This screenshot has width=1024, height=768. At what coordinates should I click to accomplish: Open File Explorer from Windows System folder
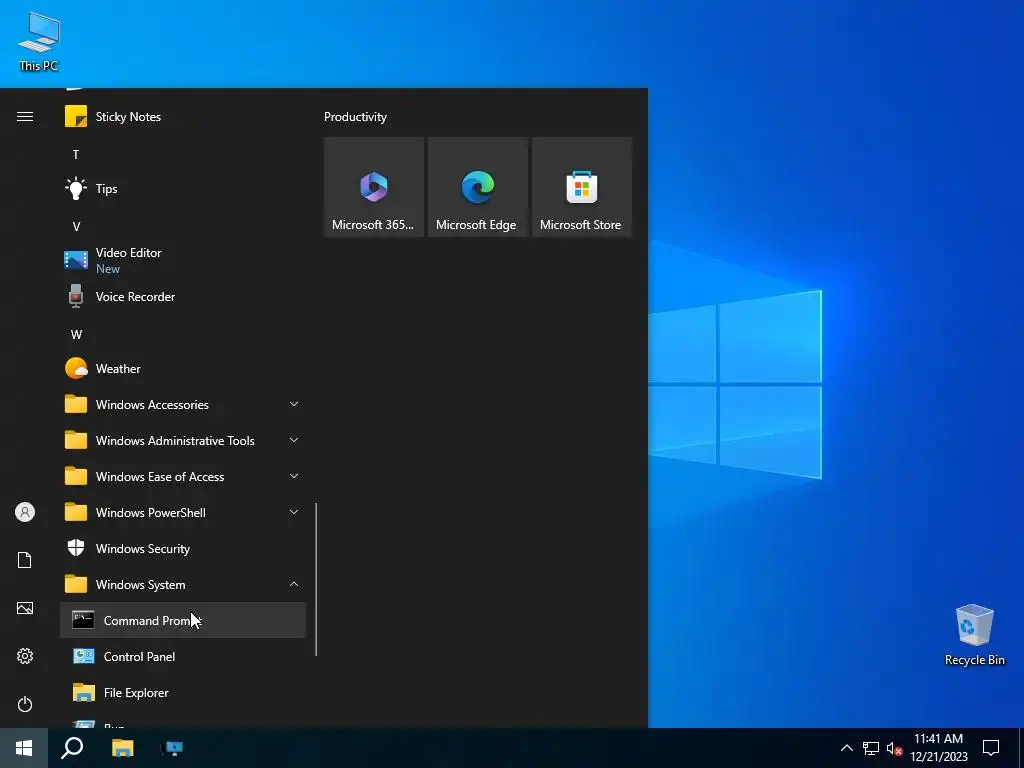pos(183,692)
